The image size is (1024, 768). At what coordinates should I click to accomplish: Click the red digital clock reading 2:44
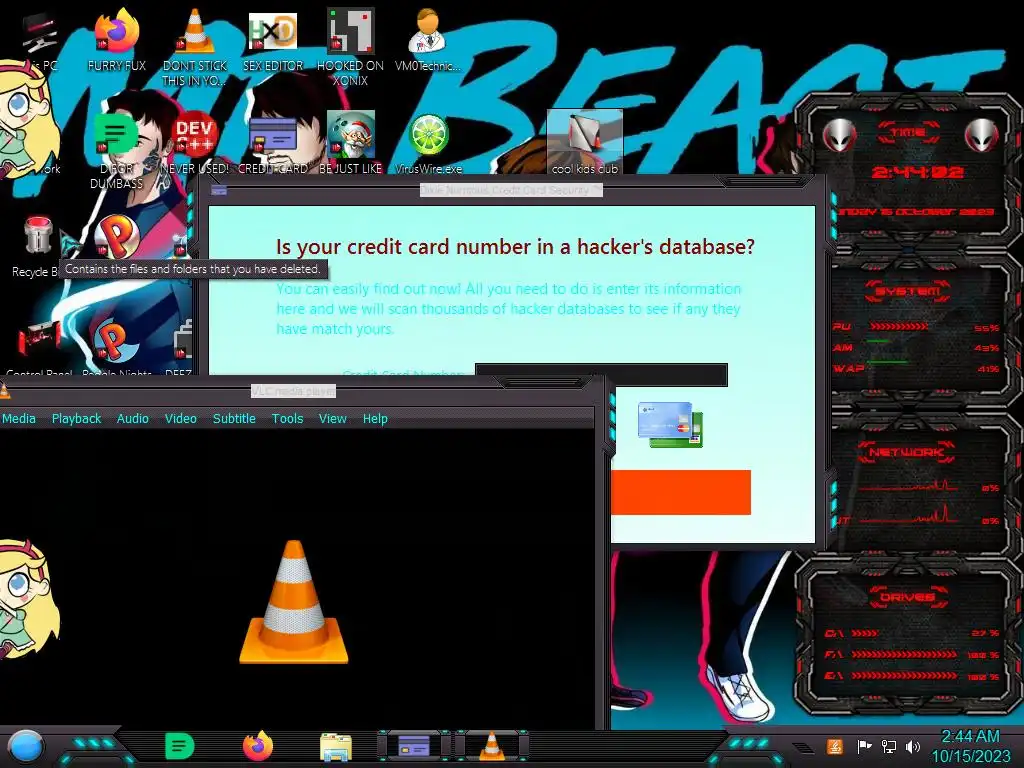click(917, 172)
